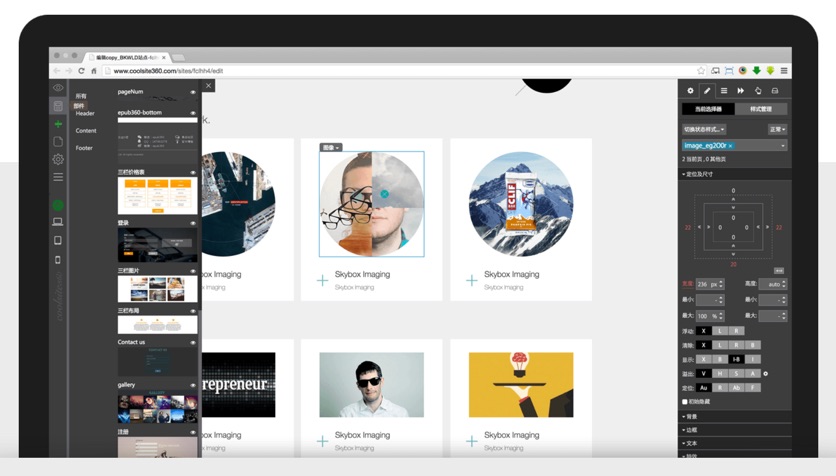
Task: Click the preview eye icon in left sidebar
Action: 58,87
